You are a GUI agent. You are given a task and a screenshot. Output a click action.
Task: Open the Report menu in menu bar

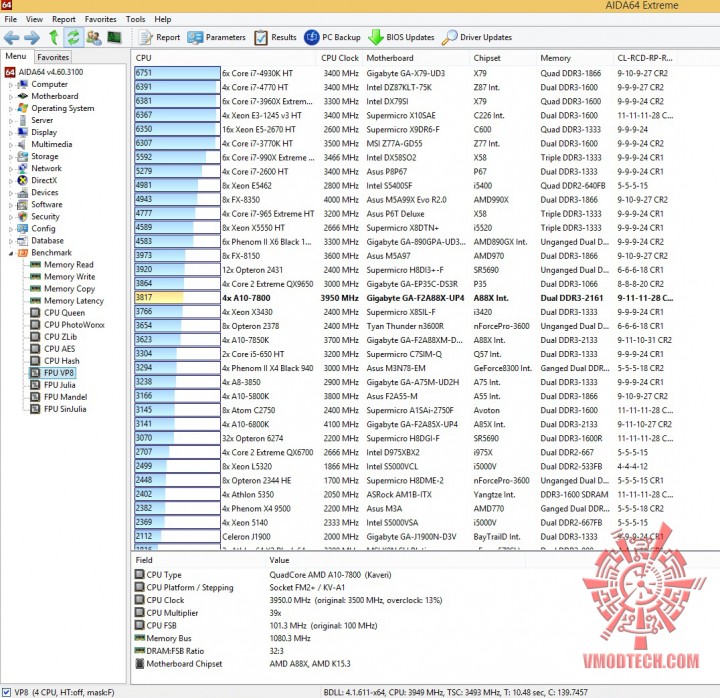coord(64,19)
